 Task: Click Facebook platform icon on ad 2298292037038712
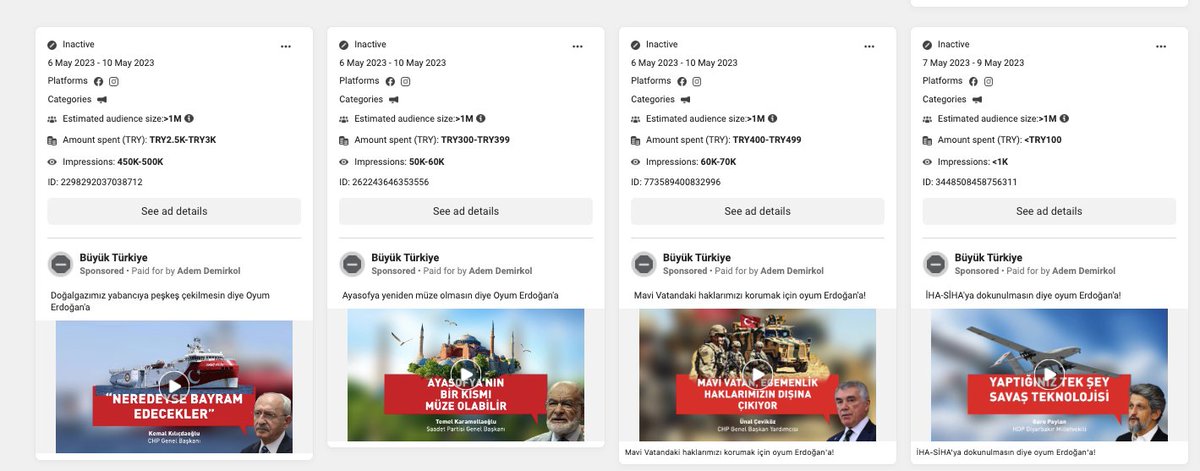pos(98,81)
